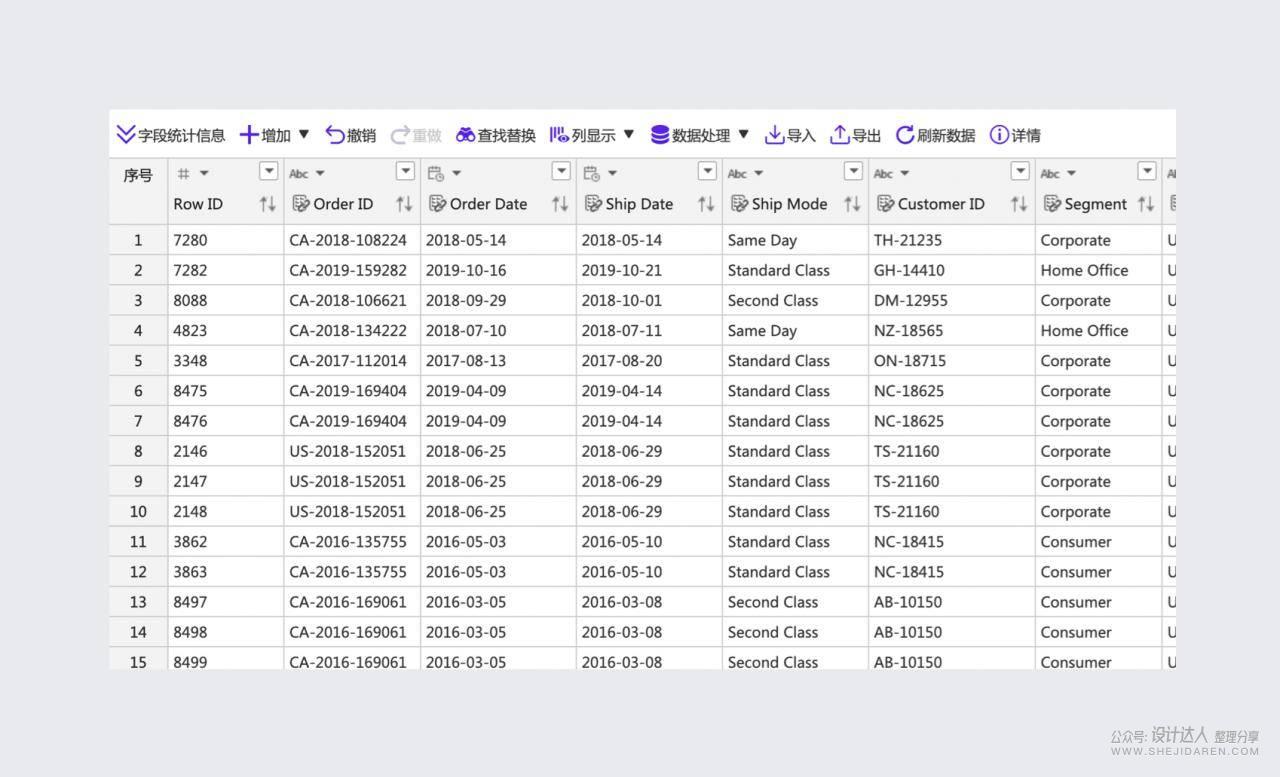
Task: Click 刷新数据 to refresh the data
Action: point(935,135)
